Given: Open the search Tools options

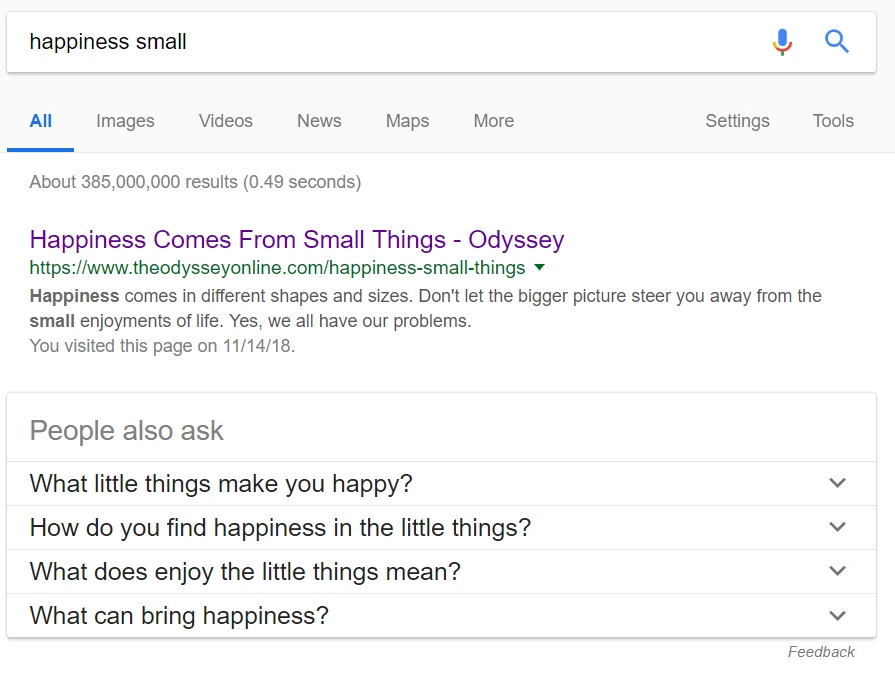Looking at the screenshot, I should [x=833, y=121].
